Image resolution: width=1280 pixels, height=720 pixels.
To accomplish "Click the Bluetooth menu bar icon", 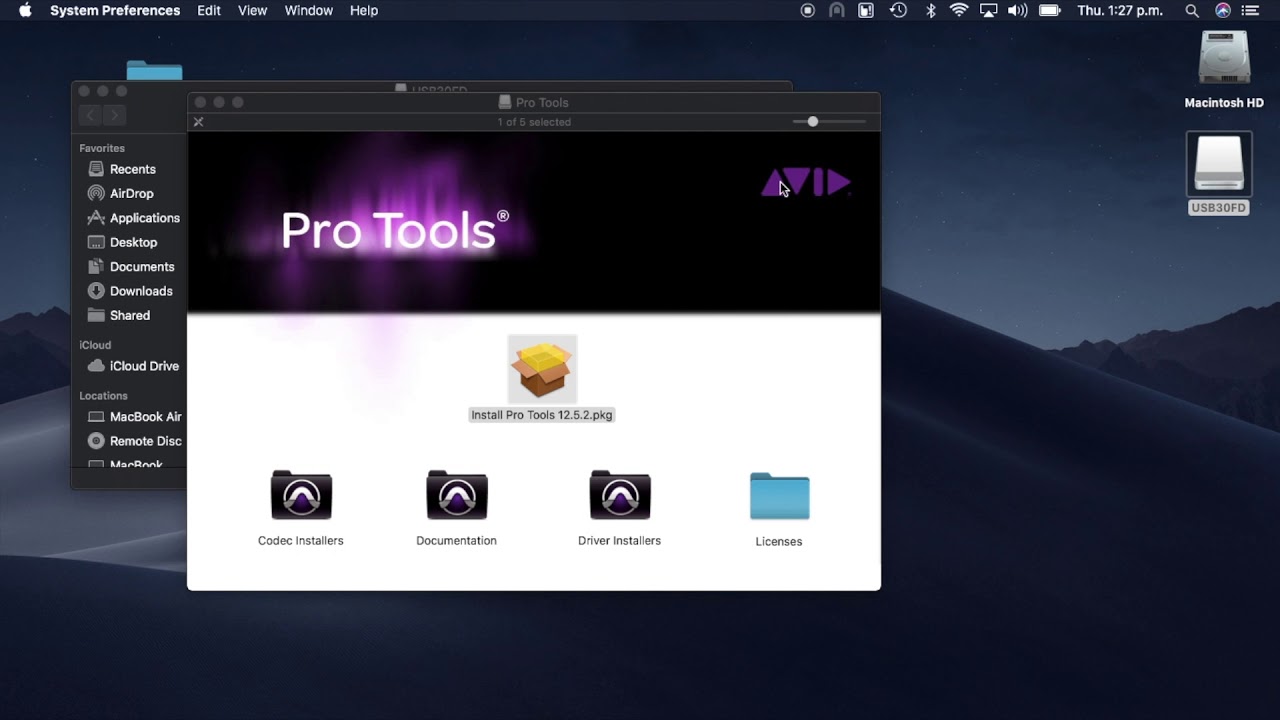I will pos(930,10).
